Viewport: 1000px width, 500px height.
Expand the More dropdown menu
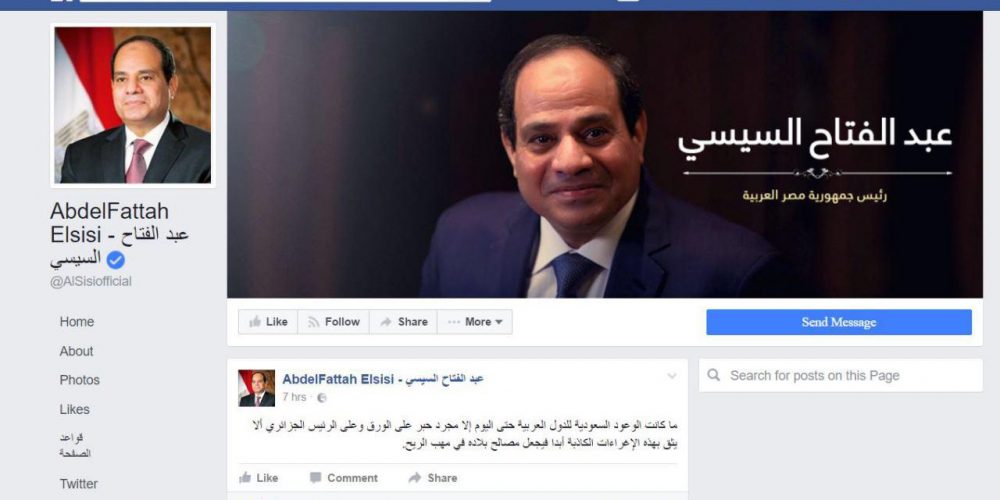click(x=474, y=322)
